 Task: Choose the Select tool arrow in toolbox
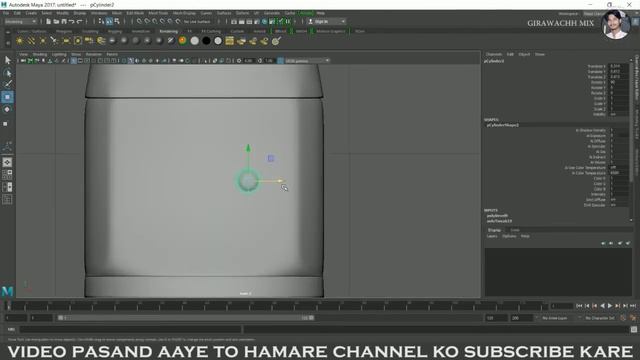[x=7, y=60]
